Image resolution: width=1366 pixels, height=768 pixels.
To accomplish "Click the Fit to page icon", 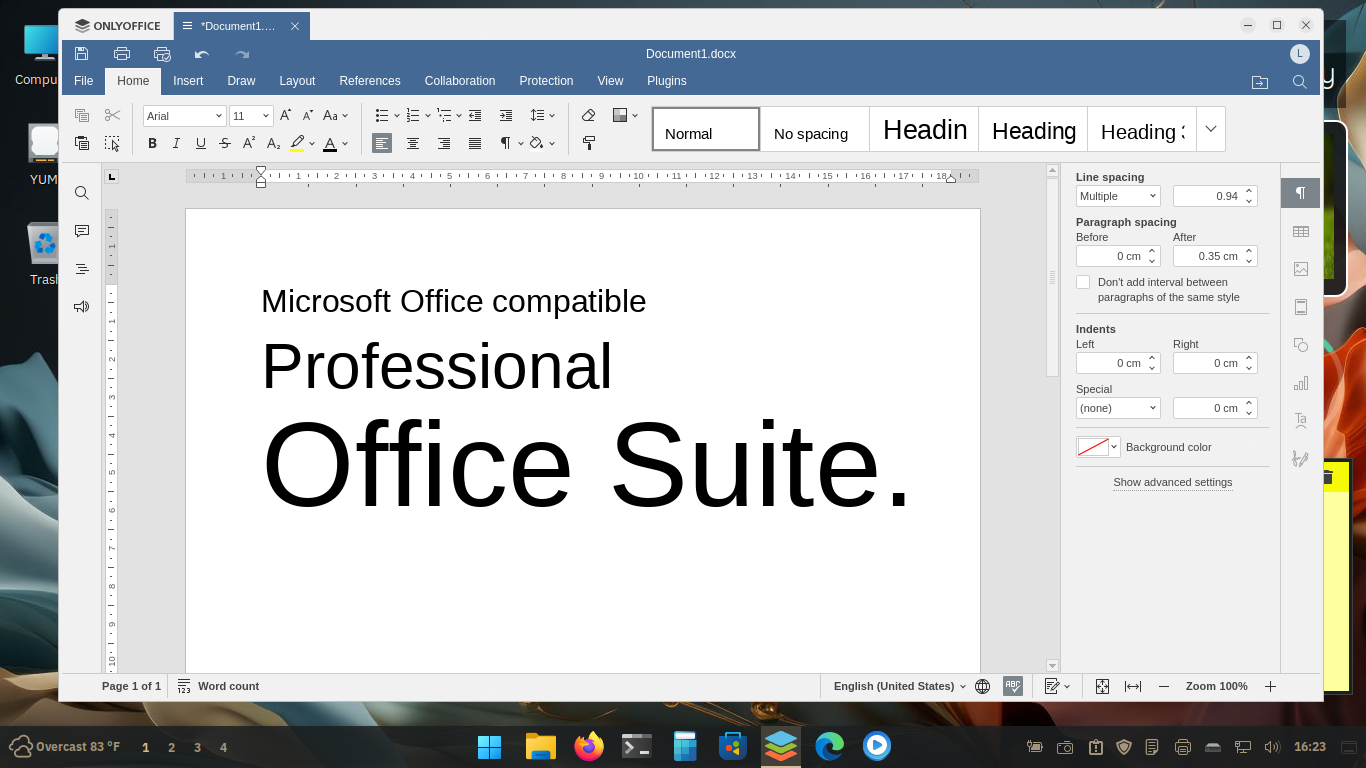I will coord(1102,686).
